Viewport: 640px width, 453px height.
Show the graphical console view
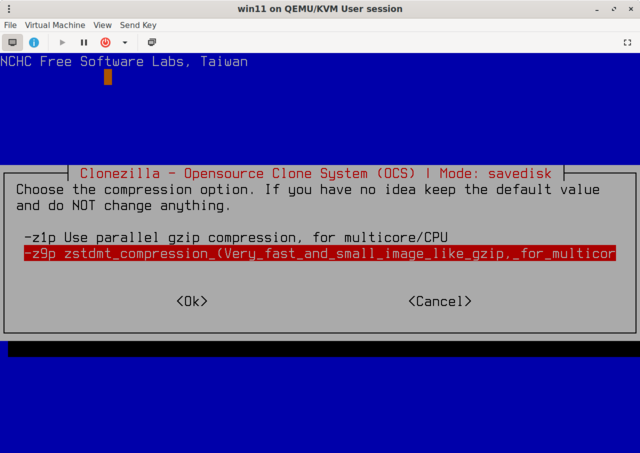pos(13,42)
